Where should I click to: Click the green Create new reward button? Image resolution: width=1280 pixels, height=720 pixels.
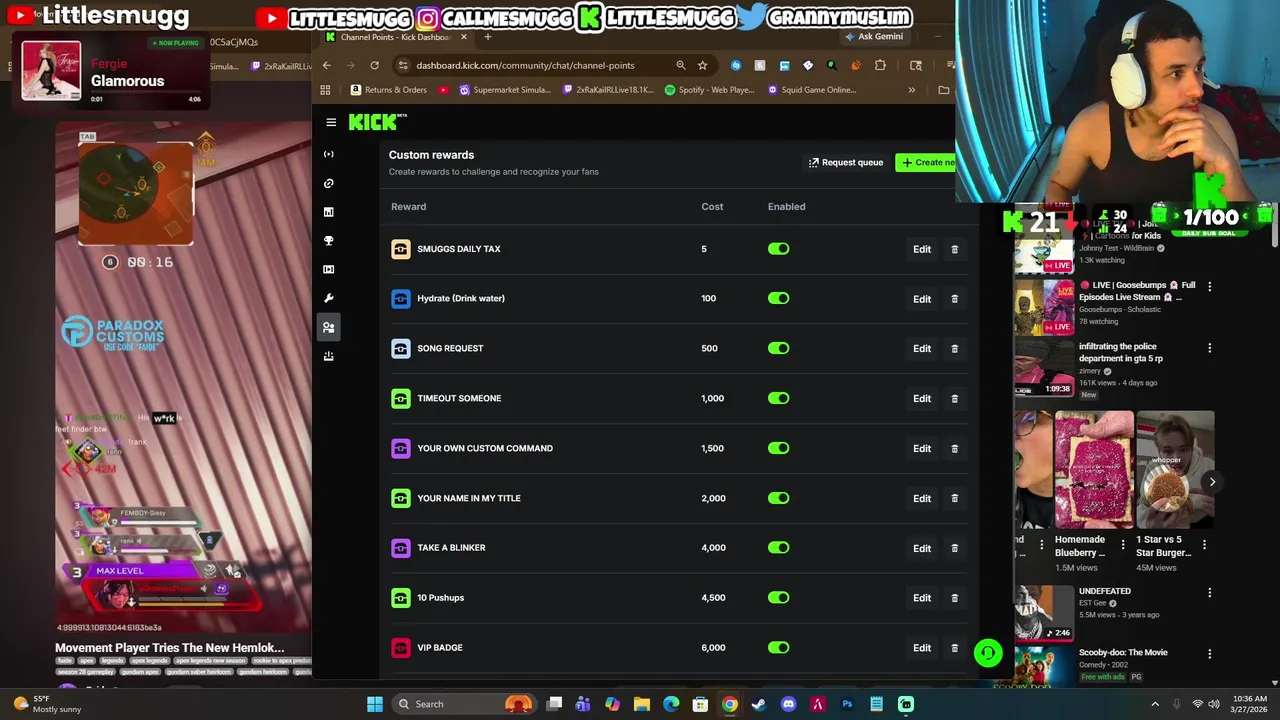point(927,162)
